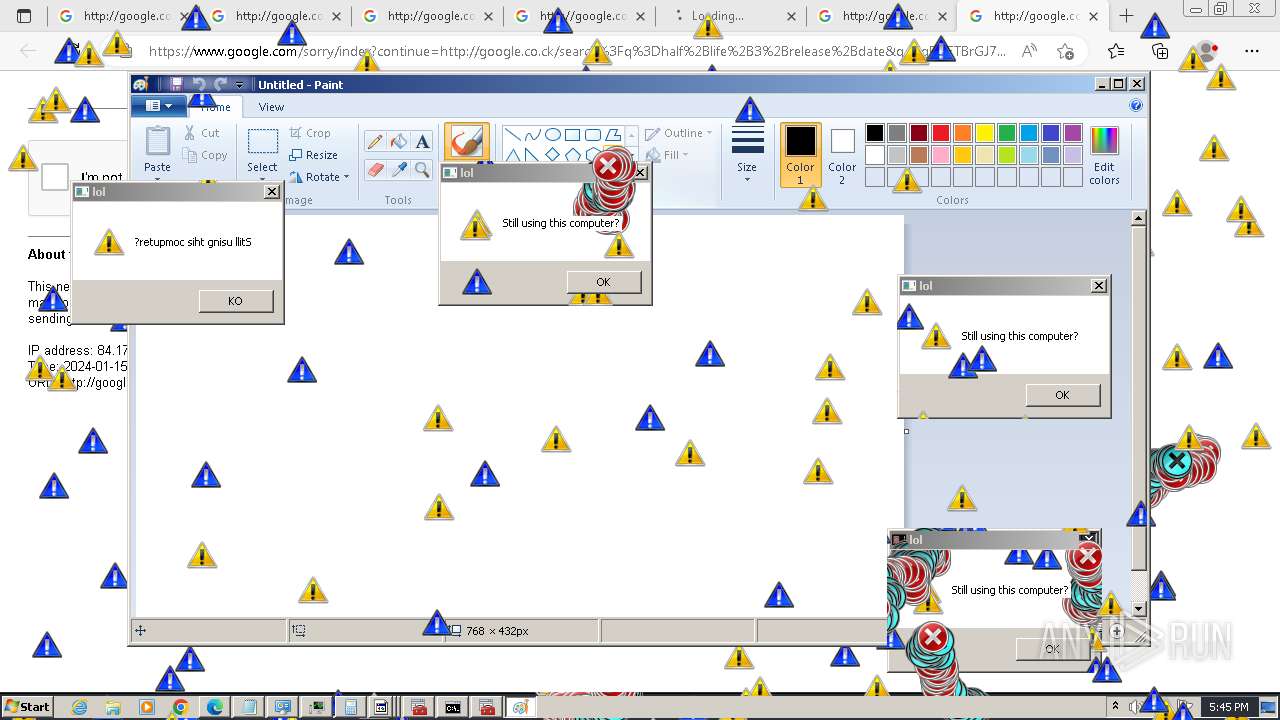
Task: Click Save in Paint's quick access toolbar
Action: point(177,85)
